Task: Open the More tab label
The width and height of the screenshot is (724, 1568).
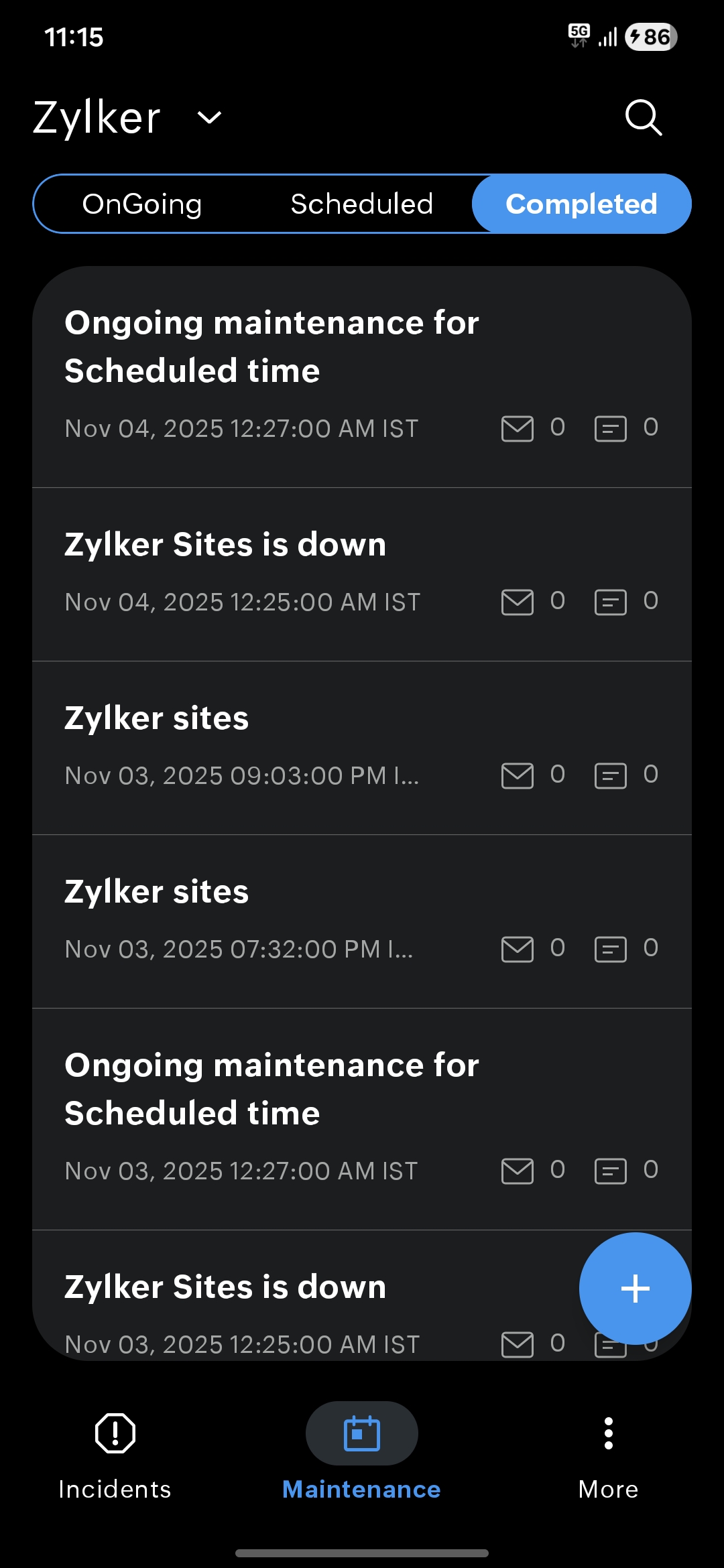Action: click(x=608, y=1489)
